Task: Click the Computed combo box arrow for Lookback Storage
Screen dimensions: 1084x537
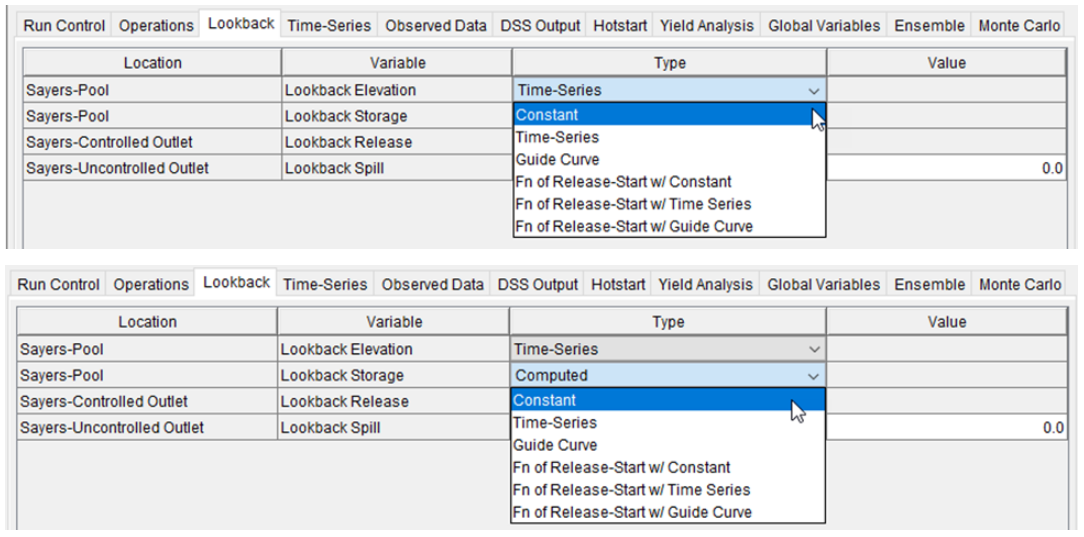Action: point(813,376)
